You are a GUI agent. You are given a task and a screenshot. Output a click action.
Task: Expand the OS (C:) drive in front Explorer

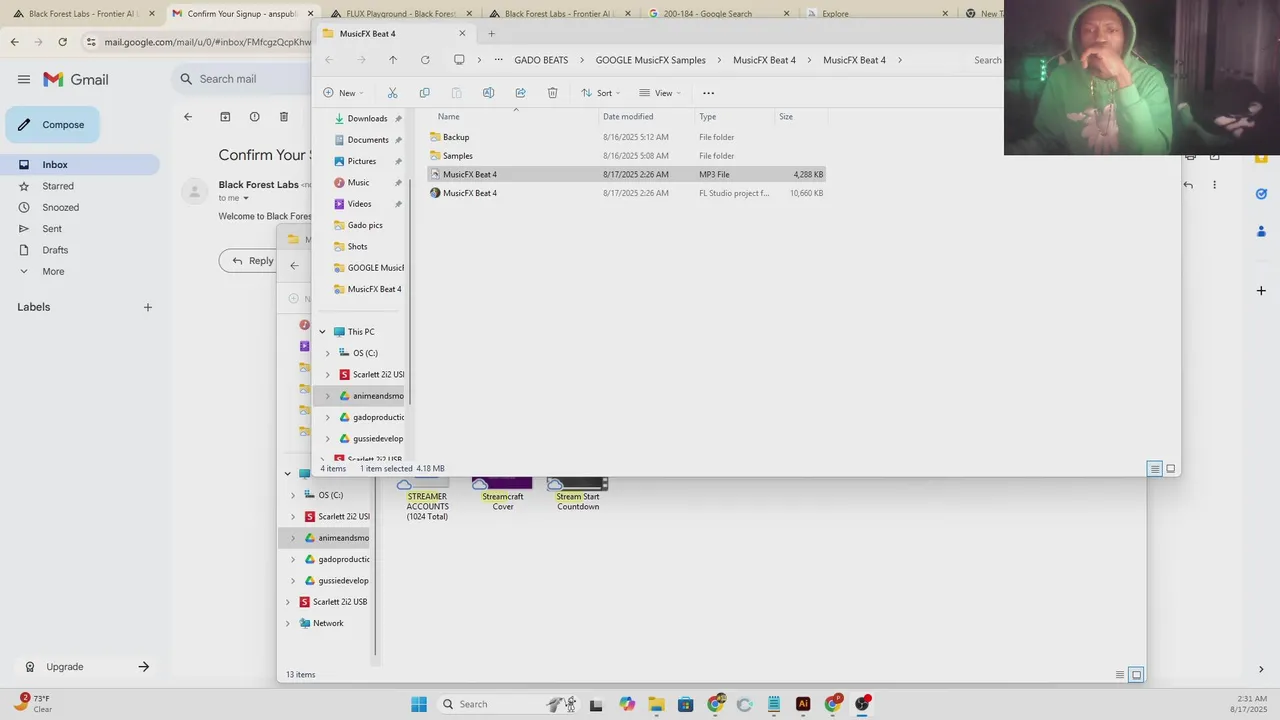(x=327, y=353)
